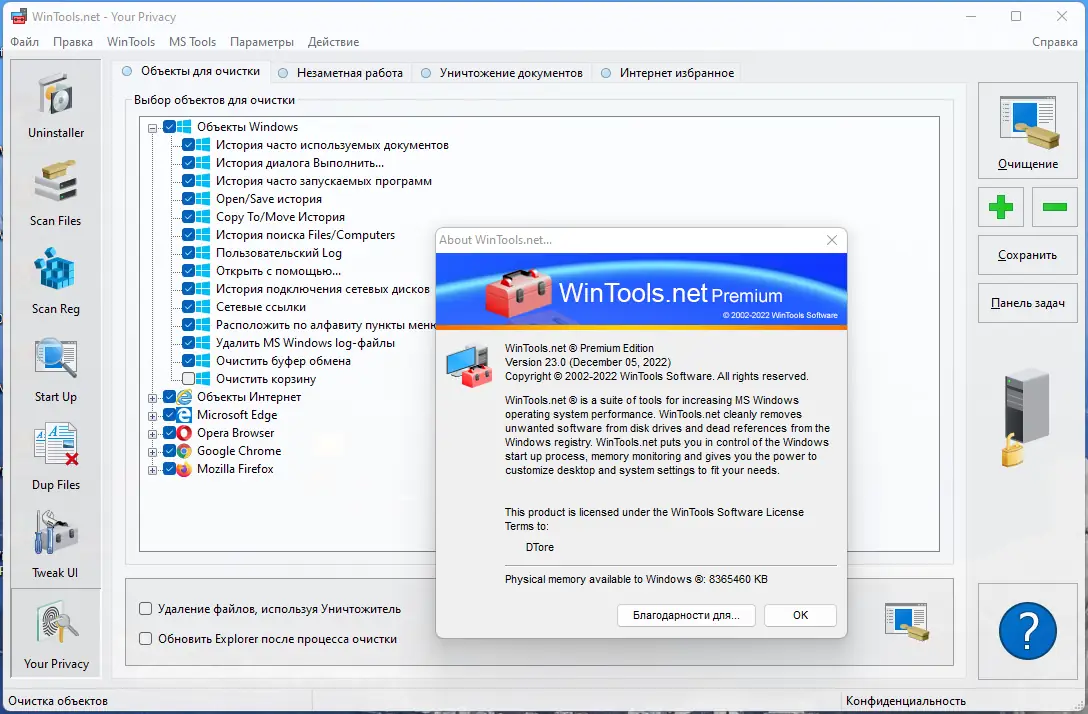Uncheck История диалога Выполнить
Viewport: 1088px width, 714px height.
click(x=190, y=162)
